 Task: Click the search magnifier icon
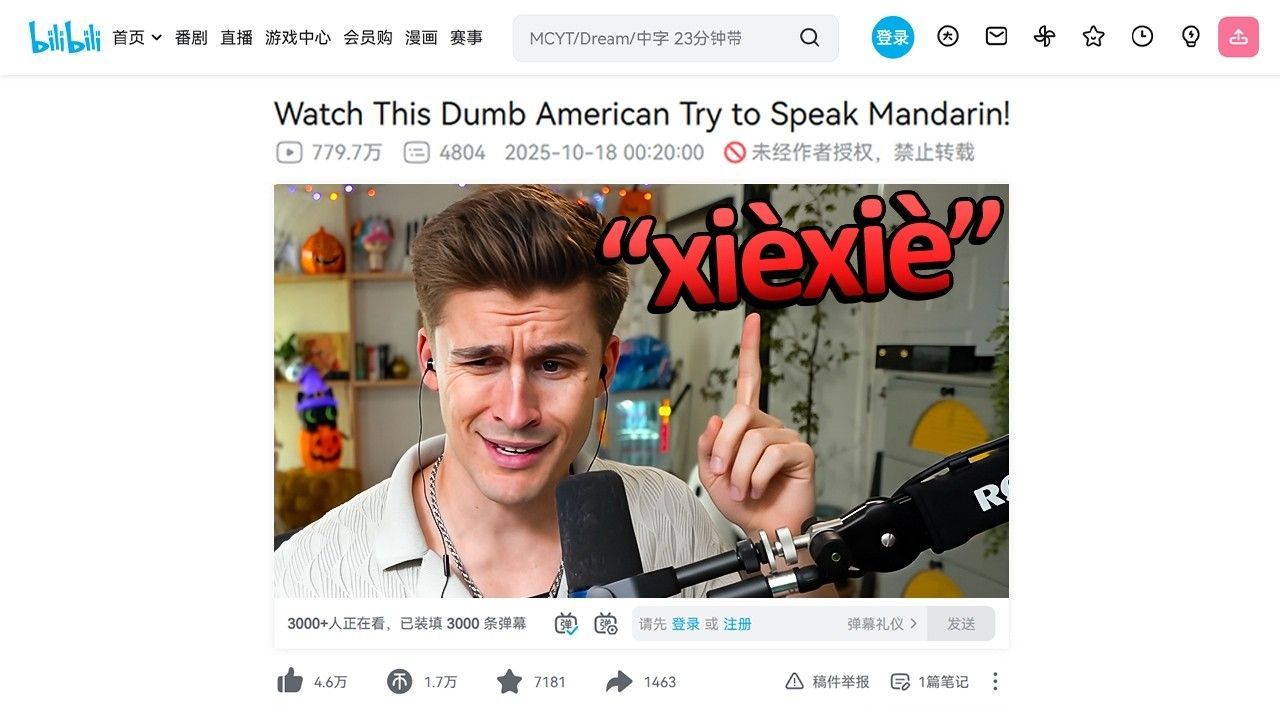coord(810,38)
